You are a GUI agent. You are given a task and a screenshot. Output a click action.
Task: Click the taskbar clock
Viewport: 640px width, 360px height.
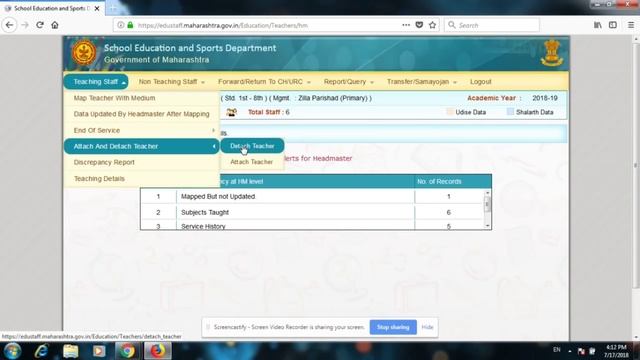point(616,351)
